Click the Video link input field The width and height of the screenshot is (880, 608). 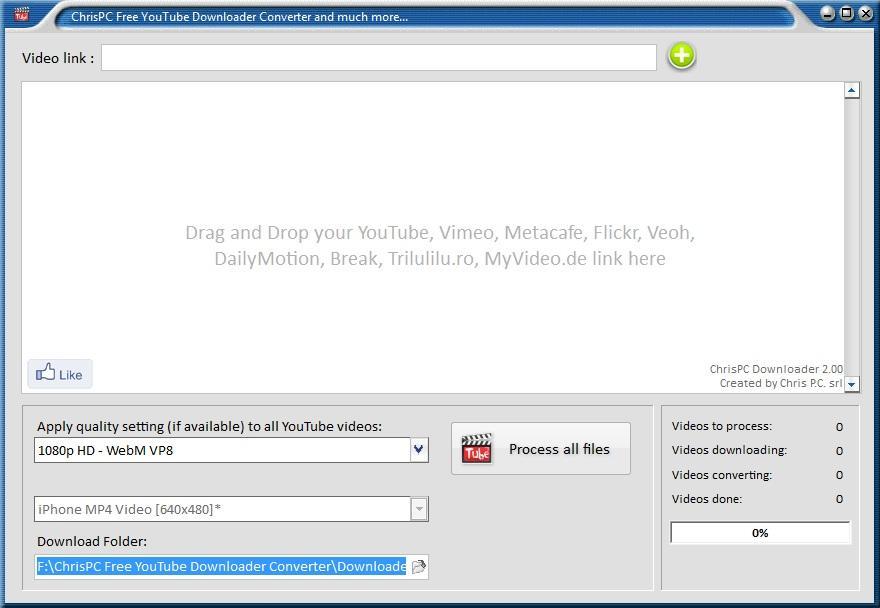(379, 58)
